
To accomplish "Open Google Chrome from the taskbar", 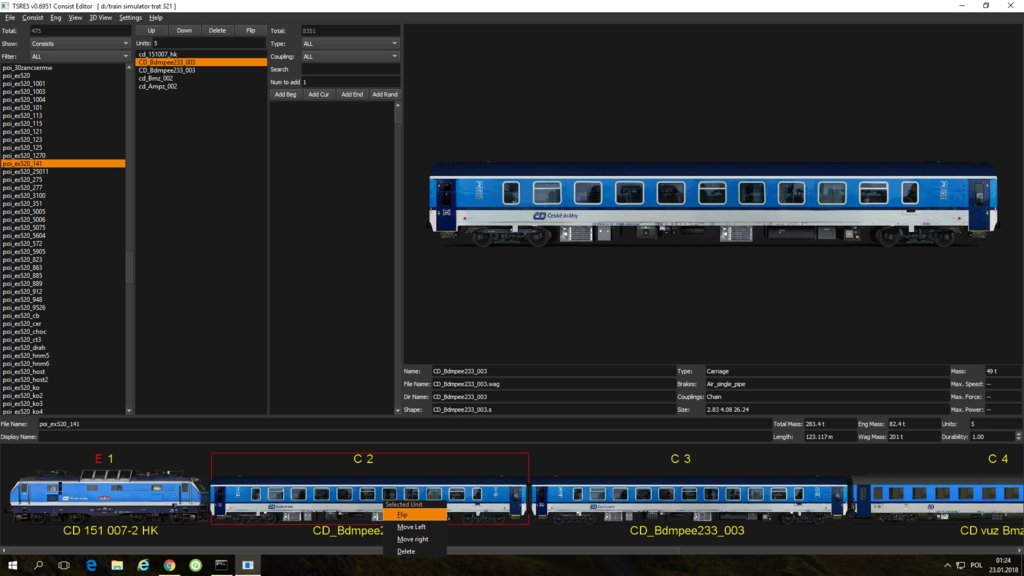I will [169, 565].
